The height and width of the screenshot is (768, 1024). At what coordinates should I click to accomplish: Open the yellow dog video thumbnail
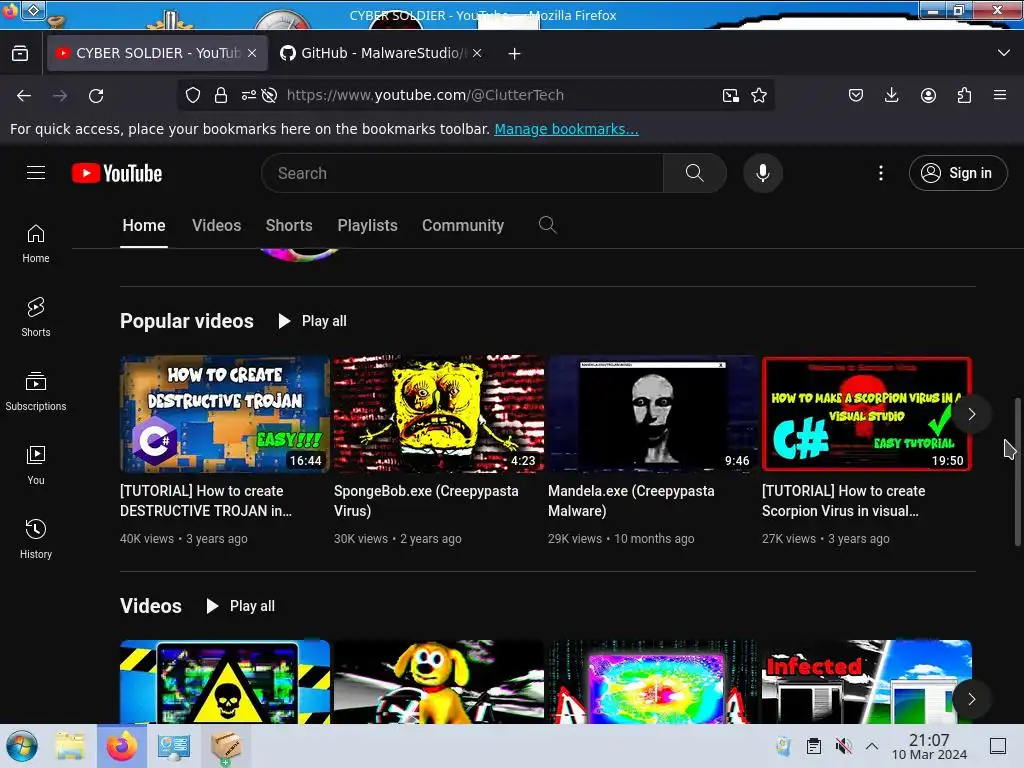[x=439, y=682]
